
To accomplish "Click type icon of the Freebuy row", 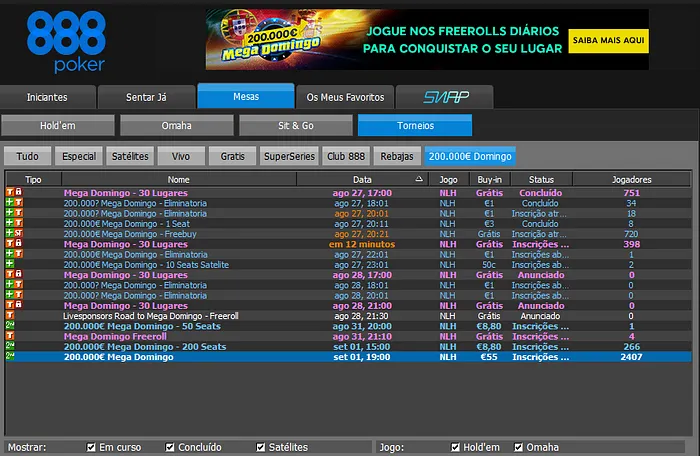I will [x=14, y=233].
